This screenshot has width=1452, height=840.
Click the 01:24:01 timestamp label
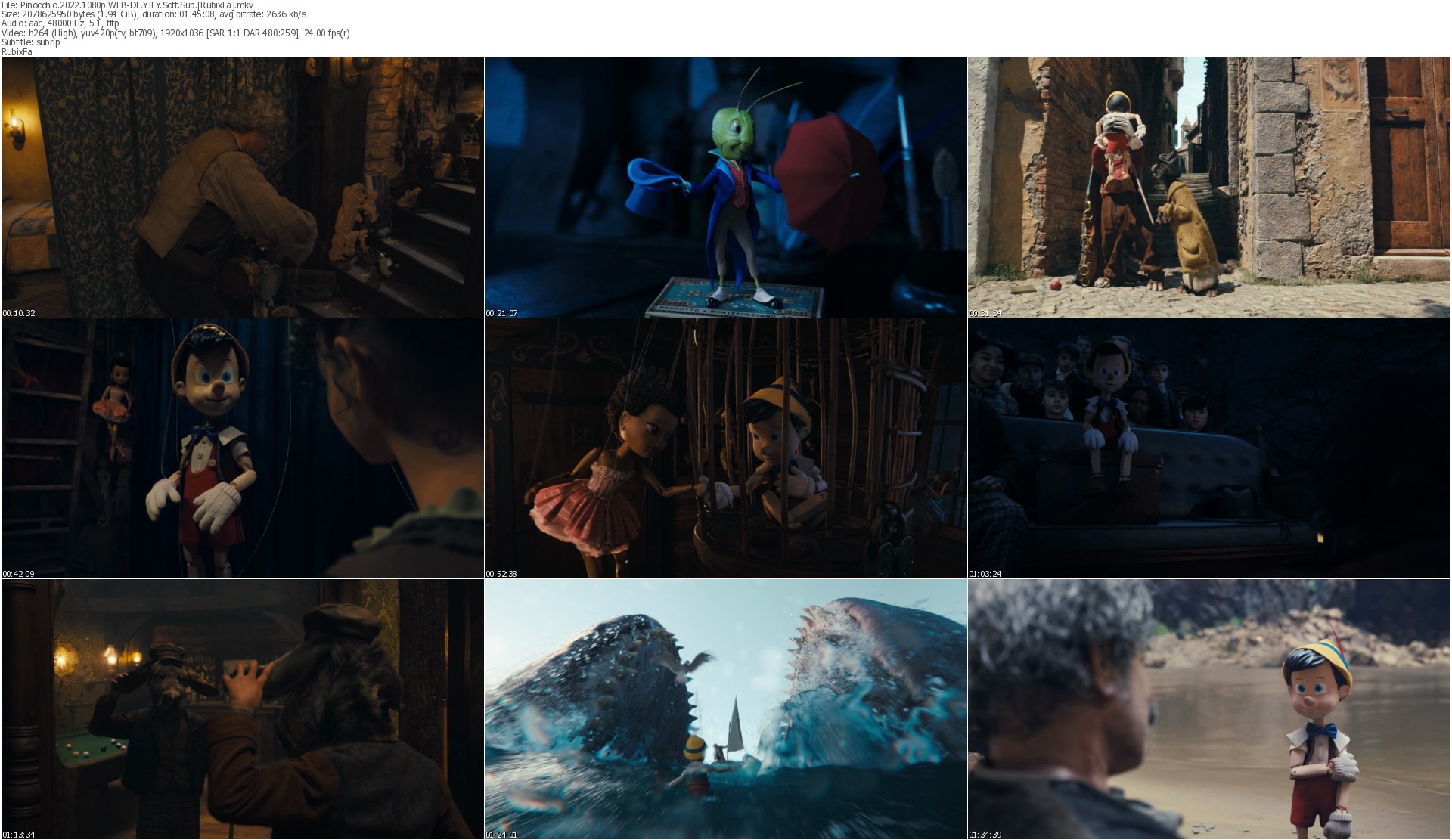501,835
